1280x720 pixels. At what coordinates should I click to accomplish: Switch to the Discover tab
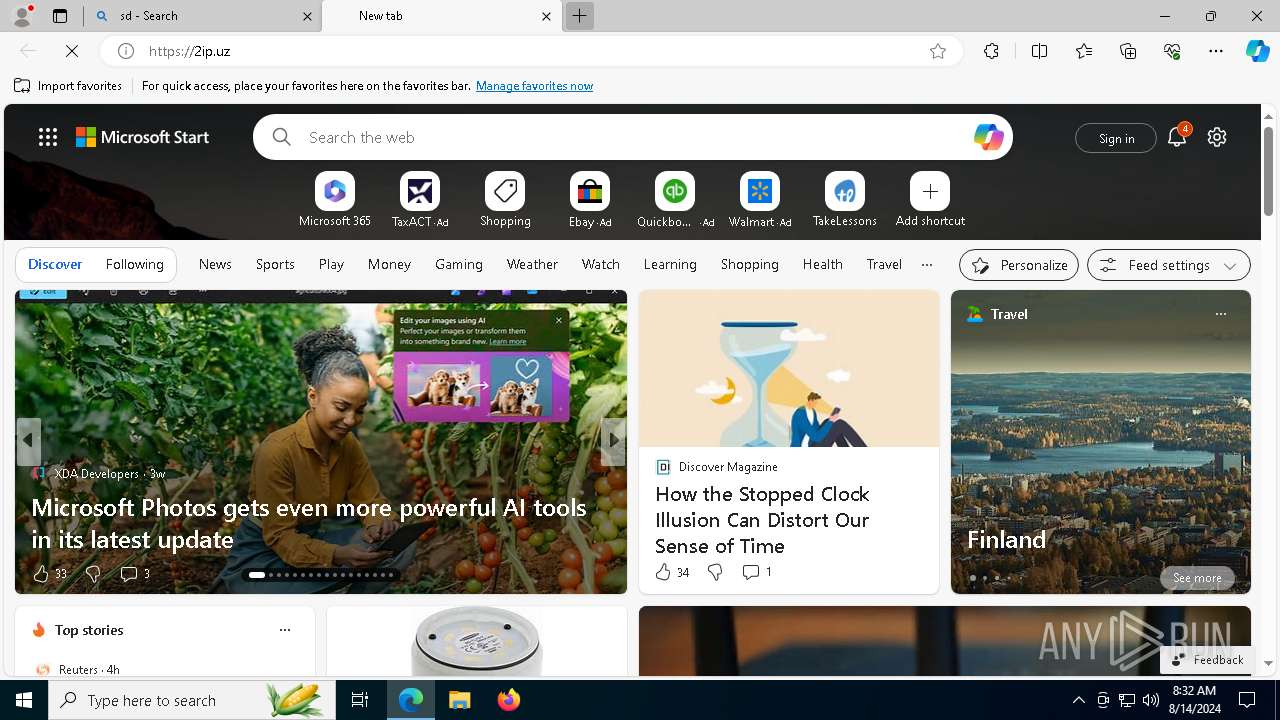point(55,264)
